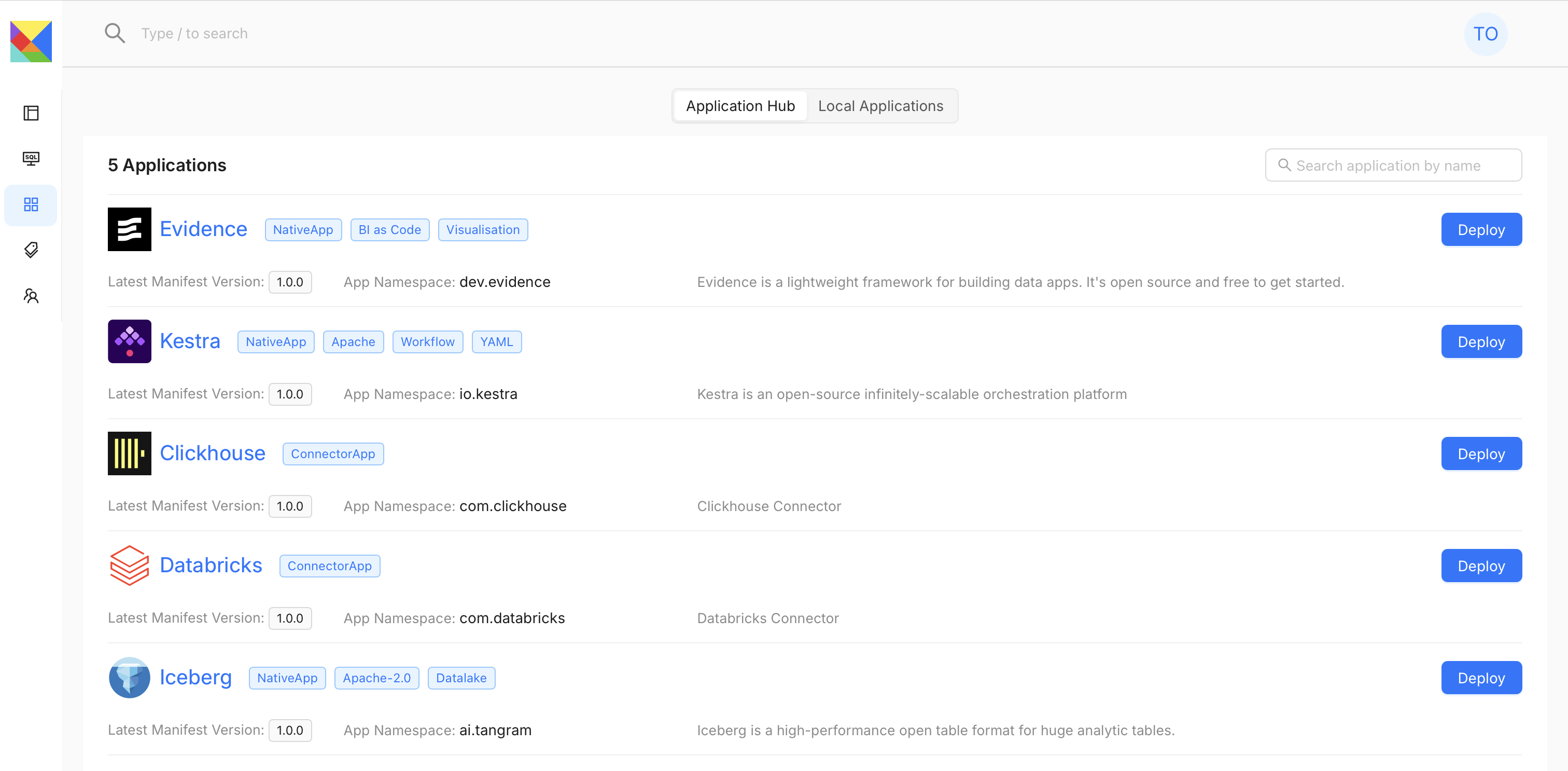Click the Kestra app logo
1568x771 pixels.
129,341
